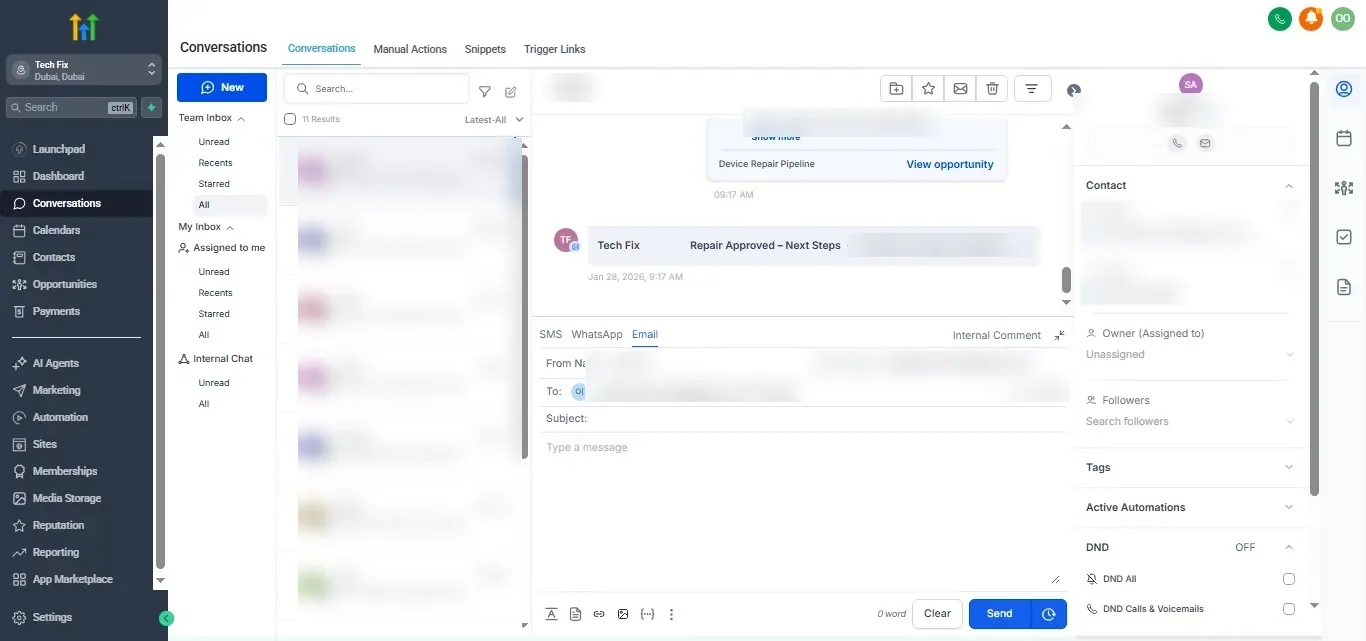Open the custom values curly-braces icon

tap(647, 614)
